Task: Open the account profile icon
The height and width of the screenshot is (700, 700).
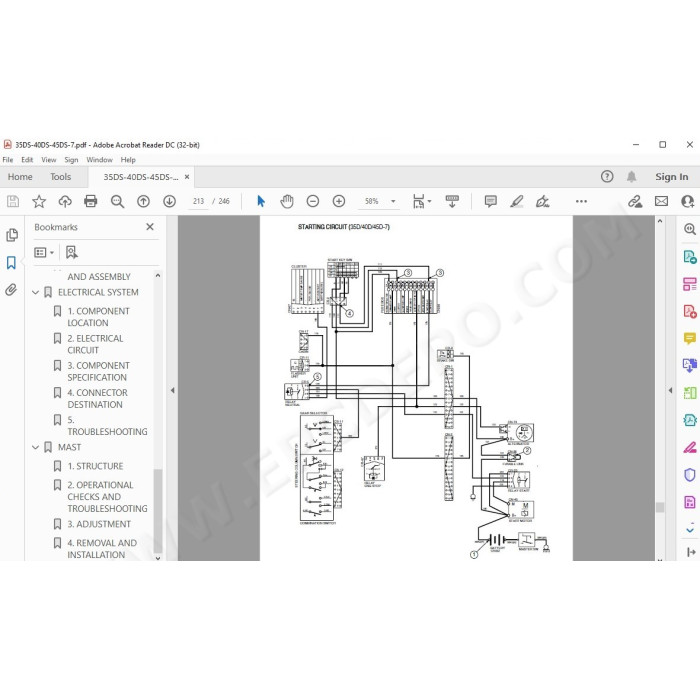Action: pyautogui.click(x=688, y=201)
